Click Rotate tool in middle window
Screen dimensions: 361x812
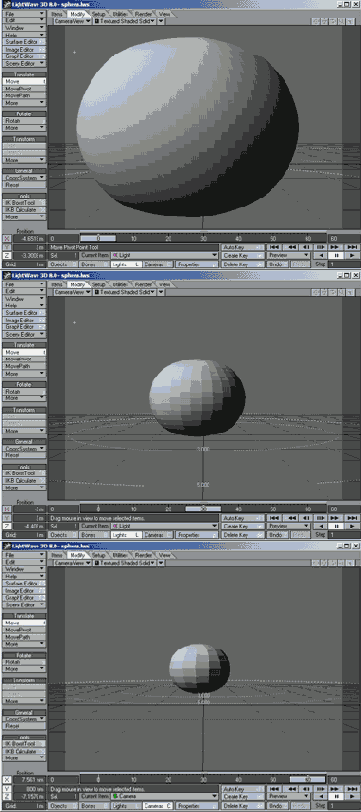(x=24, y=392)
